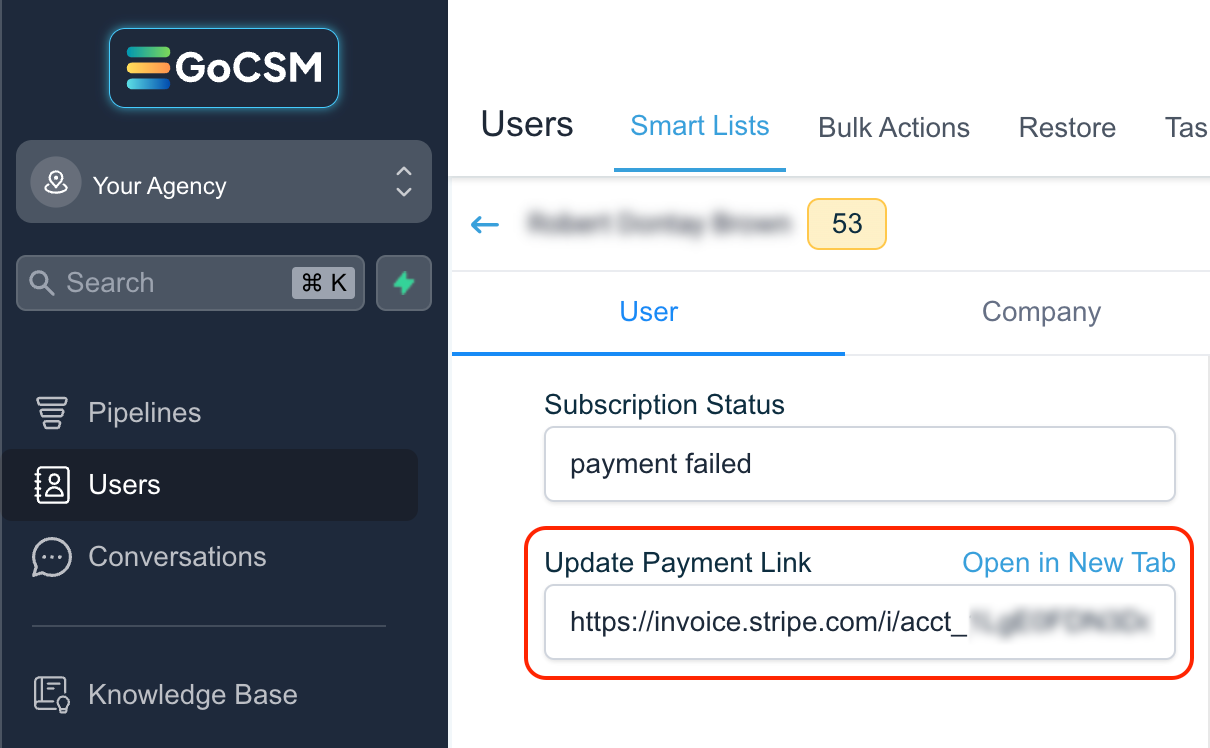Switch to the Smart Lists tab

(700, 126)
